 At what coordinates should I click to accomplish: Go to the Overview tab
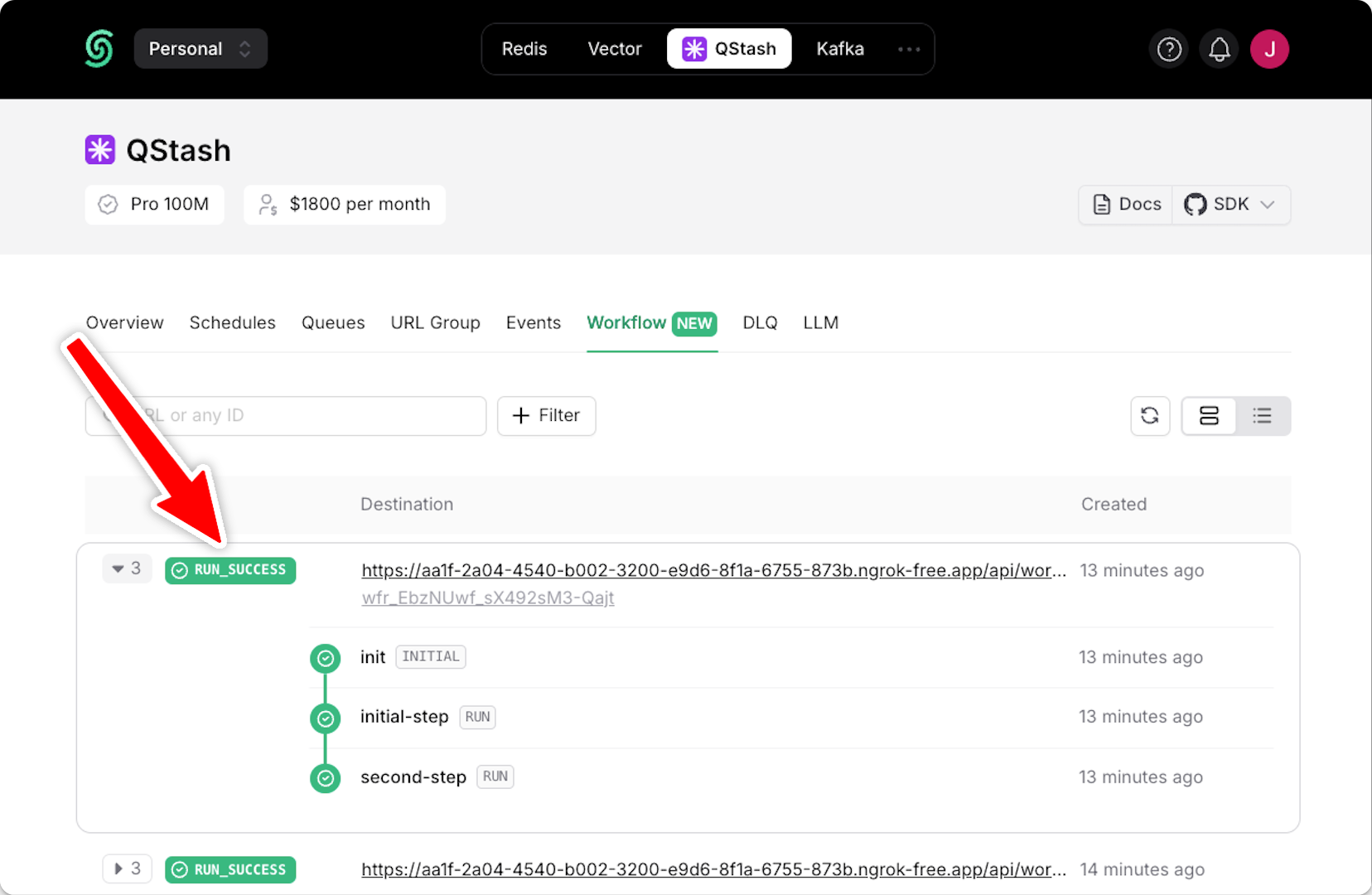(125, 322)
